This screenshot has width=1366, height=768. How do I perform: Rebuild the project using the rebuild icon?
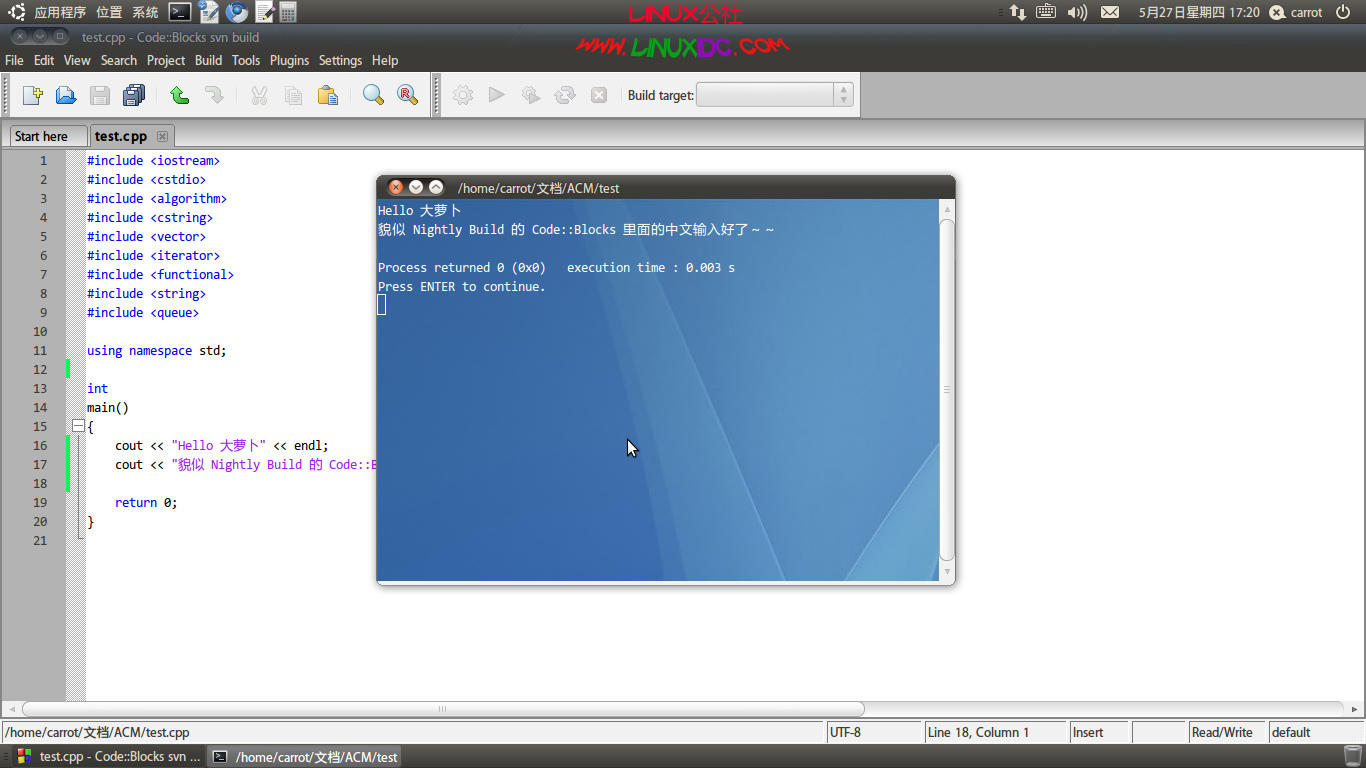pos(565,94)
